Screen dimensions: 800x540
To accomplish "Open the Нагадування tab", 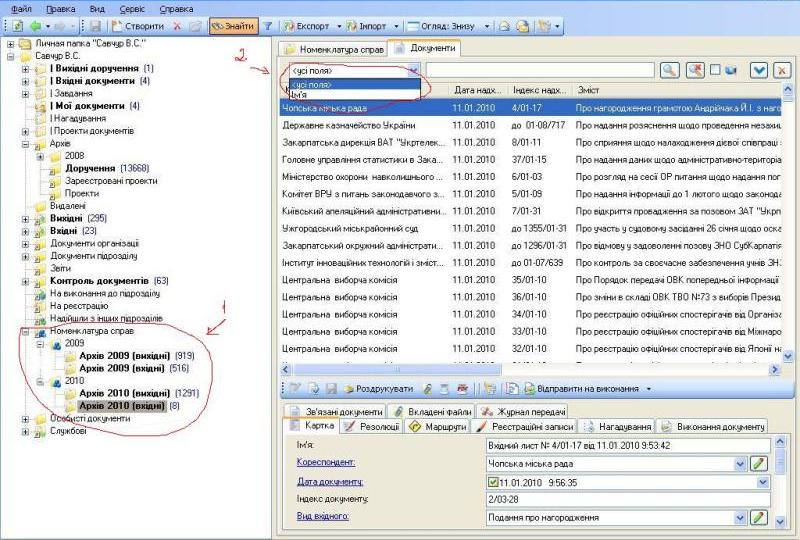I will (617, 426).
